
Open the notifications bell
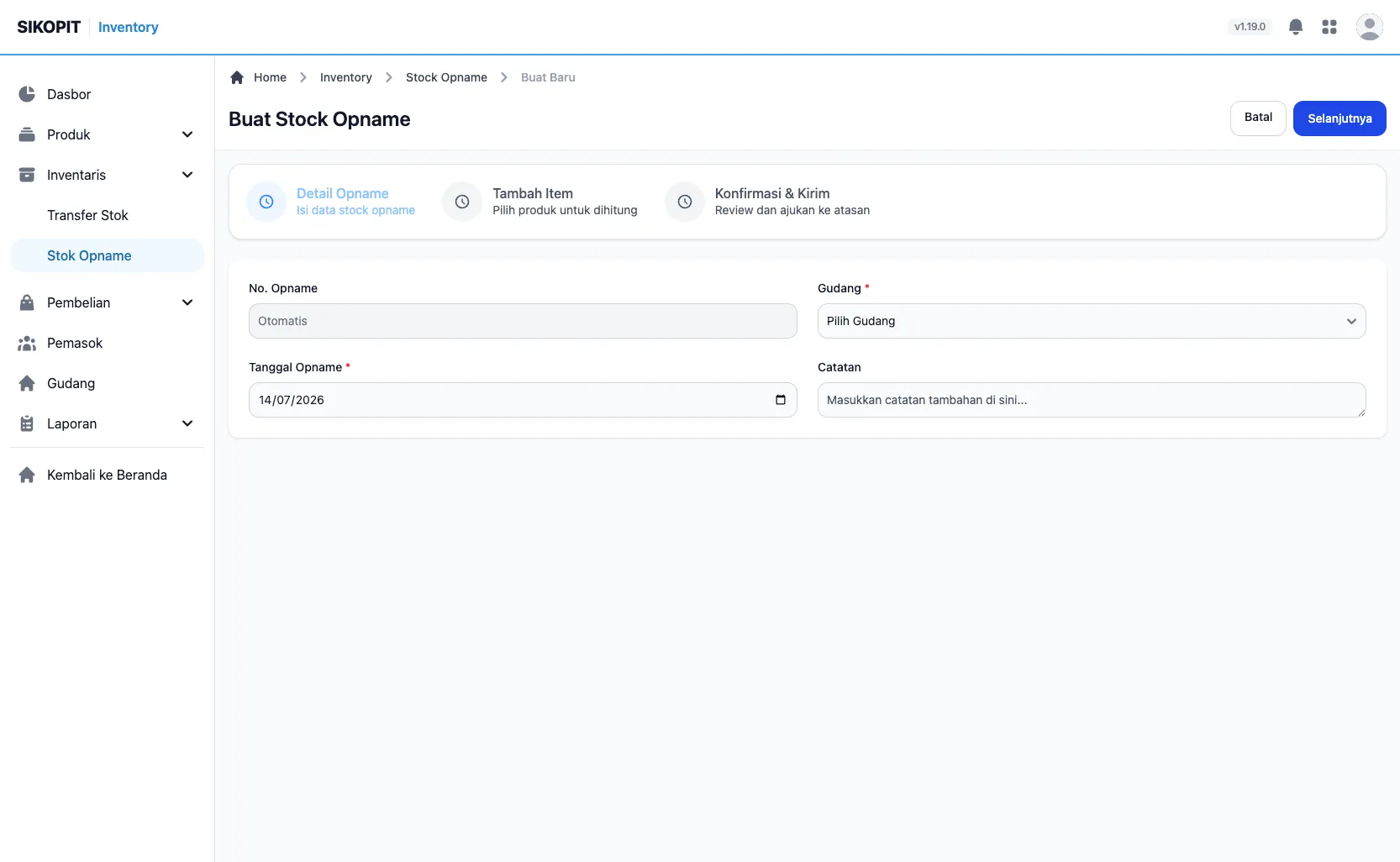tap(1296, 27)
